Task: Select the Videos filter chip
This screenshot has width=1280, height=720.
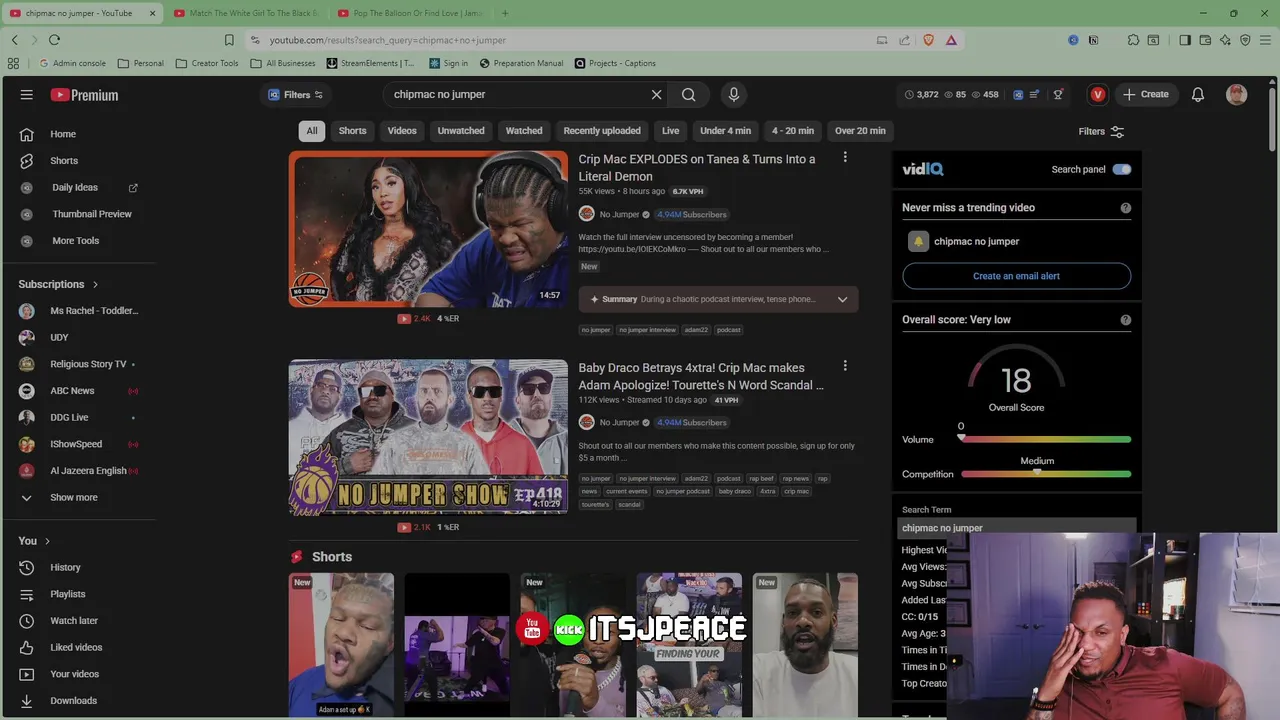Action: [x=402, y=131]
